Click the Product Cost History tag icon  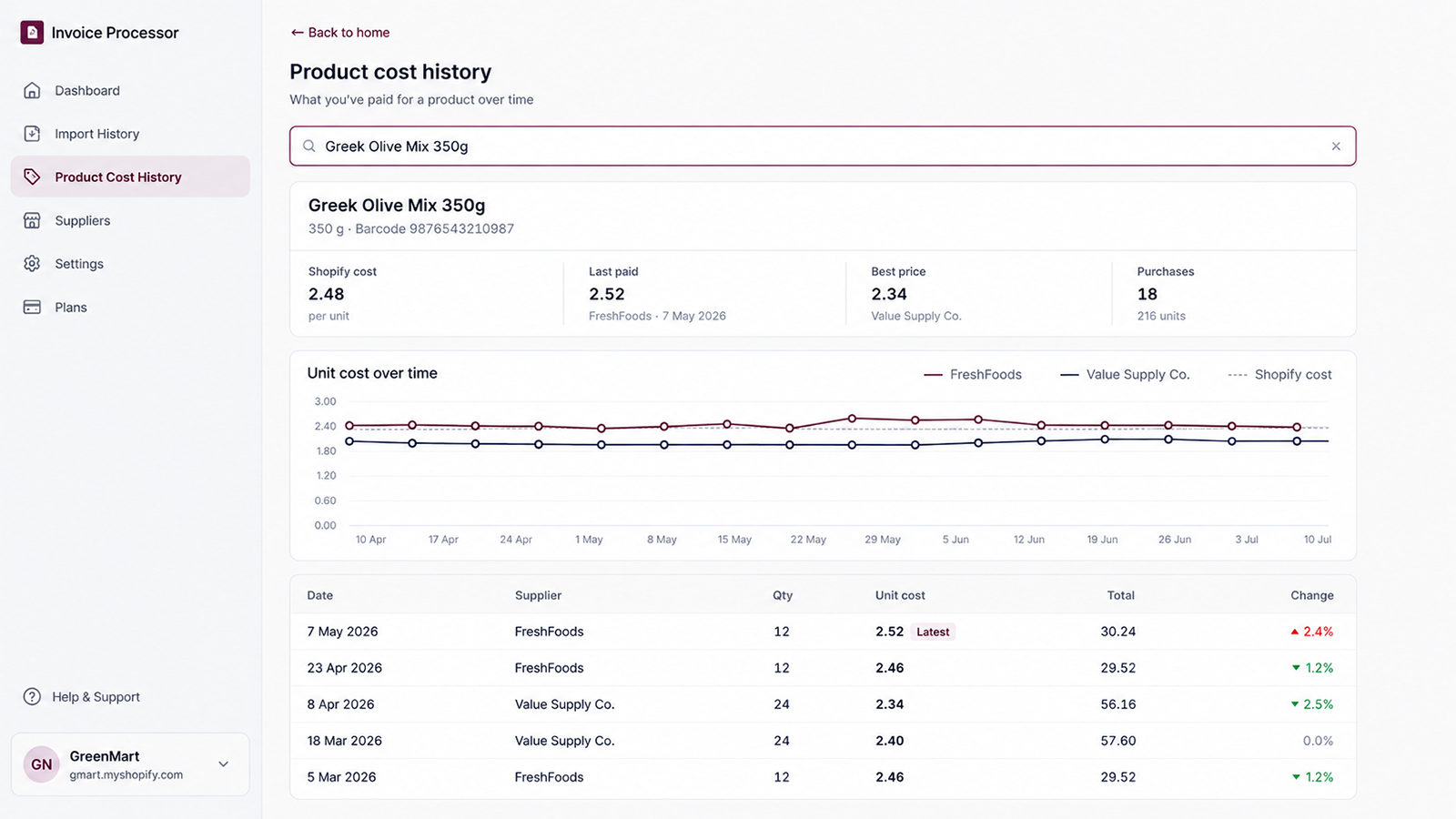32,177
